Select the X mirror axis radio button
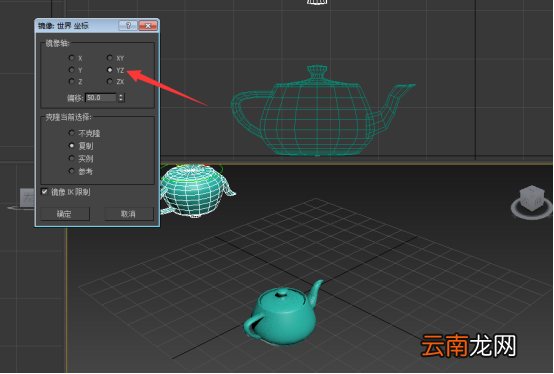 pyautogui.click(x=72, y=58)
